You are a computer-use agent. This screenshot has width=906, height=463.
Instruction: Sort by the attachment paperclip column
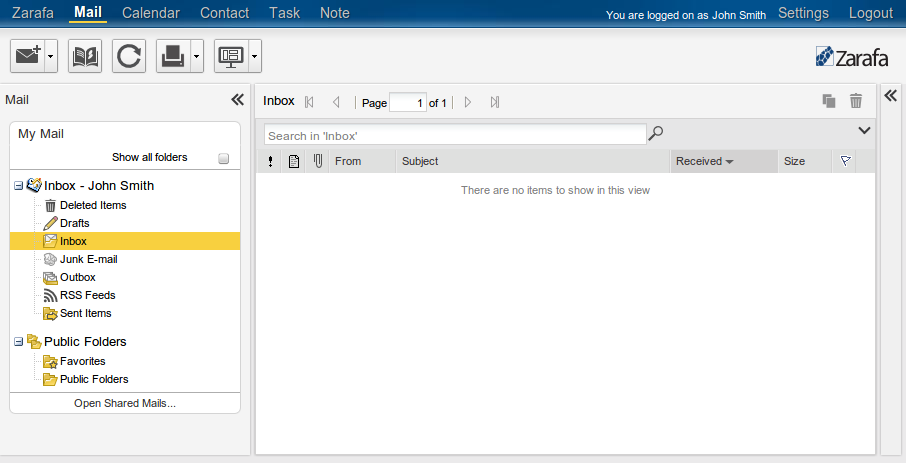(x=318, y=161)
